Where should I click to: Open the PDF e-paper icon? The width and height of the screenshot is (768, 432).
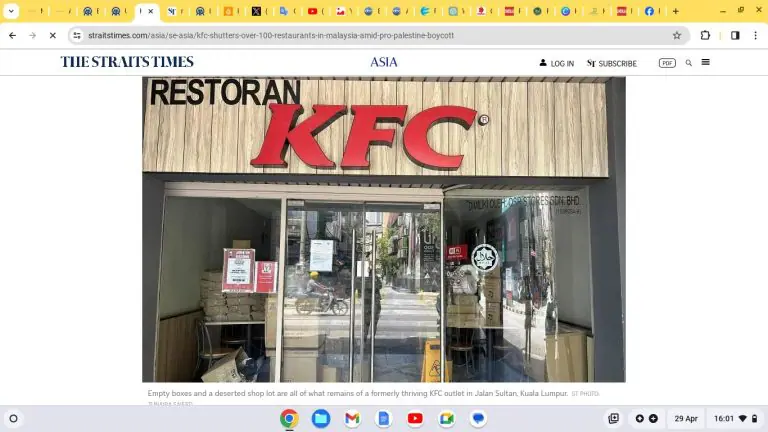[667, 63]
